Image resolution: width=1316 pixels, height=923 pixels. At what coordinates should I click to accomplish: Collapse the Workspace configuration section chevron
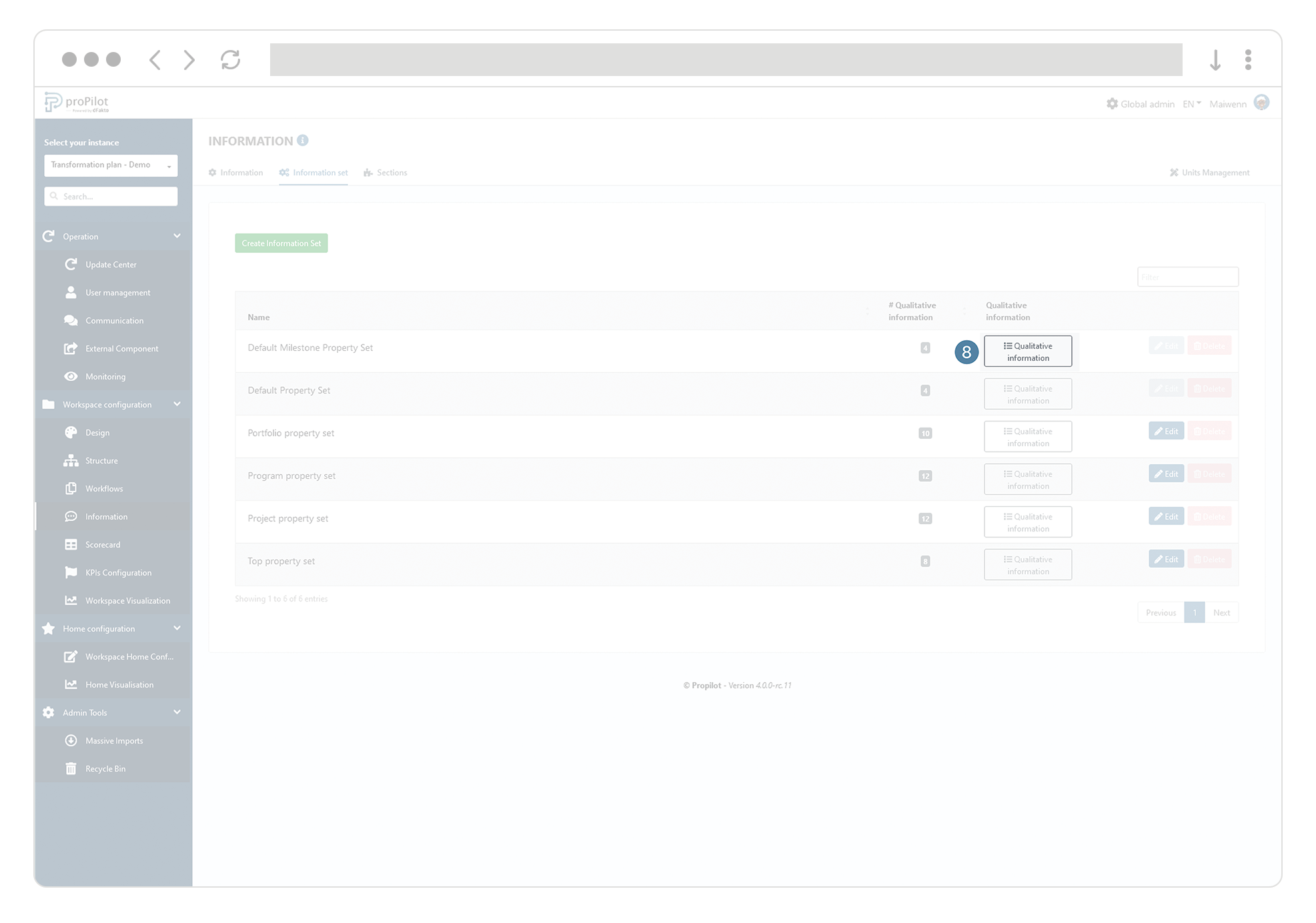click(x=177, y=404)
